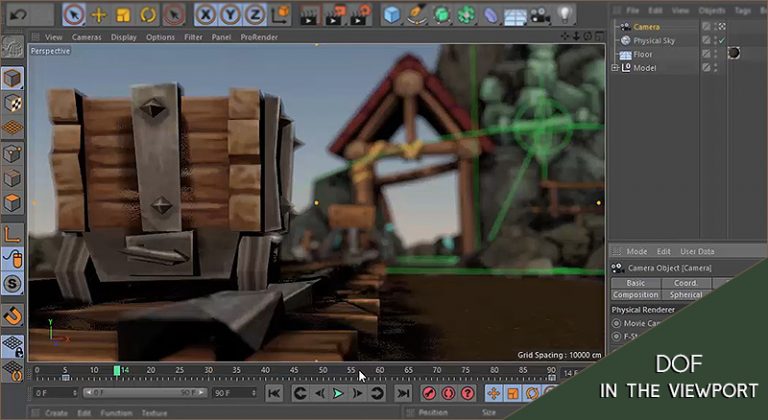Image resolution: width=768 pixels, height=420 pixels.
Task: Toggle the Tweak mouse icon
Action: [x=12, y=258]
